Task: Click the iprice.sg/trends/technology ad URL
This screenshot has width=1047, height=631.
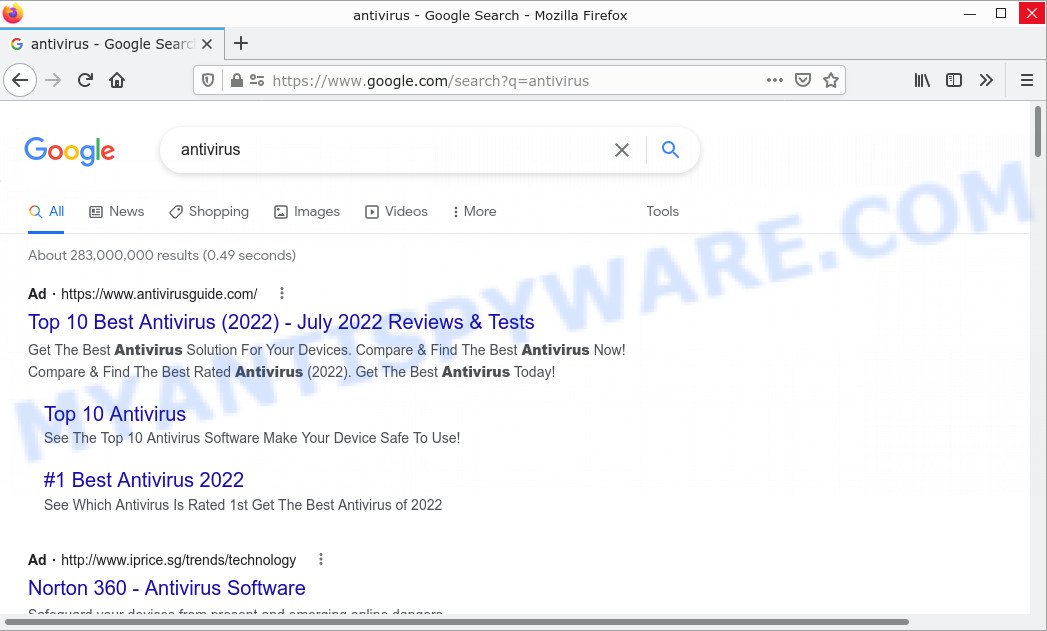Action: 178,560
